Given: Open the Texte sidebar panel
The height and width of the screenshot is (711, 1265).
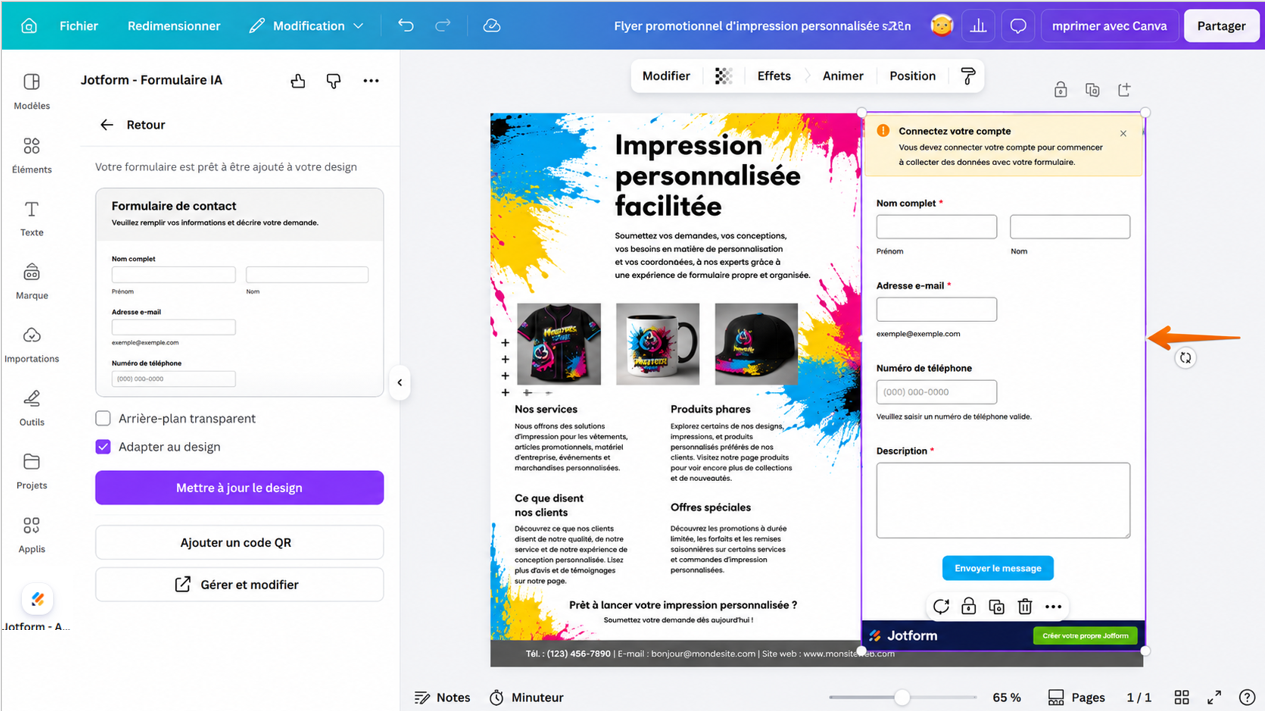Looking at the screenshot, I should 32,218.
